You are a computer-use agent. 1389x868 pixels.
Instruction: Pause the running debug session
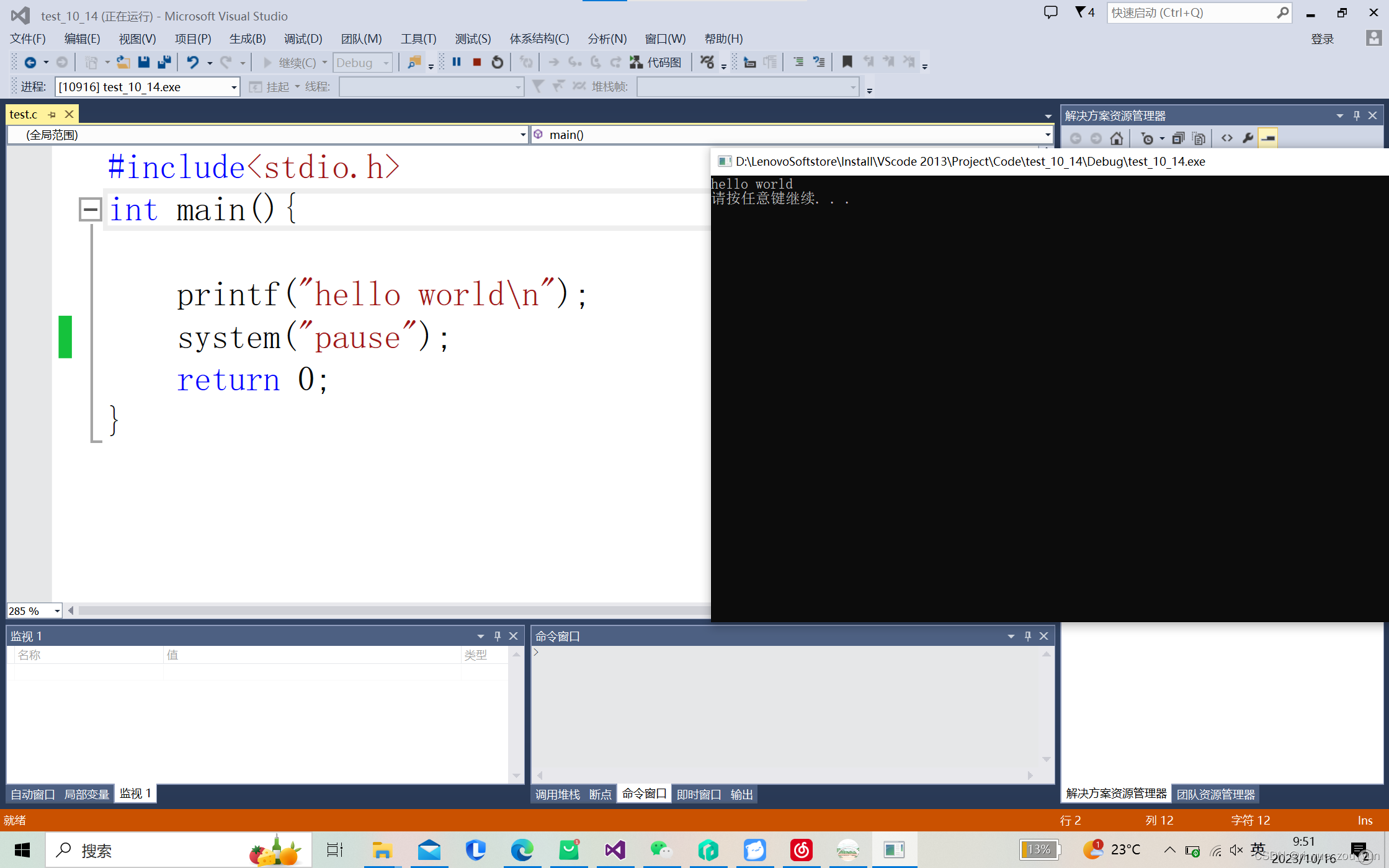[457, 62]
